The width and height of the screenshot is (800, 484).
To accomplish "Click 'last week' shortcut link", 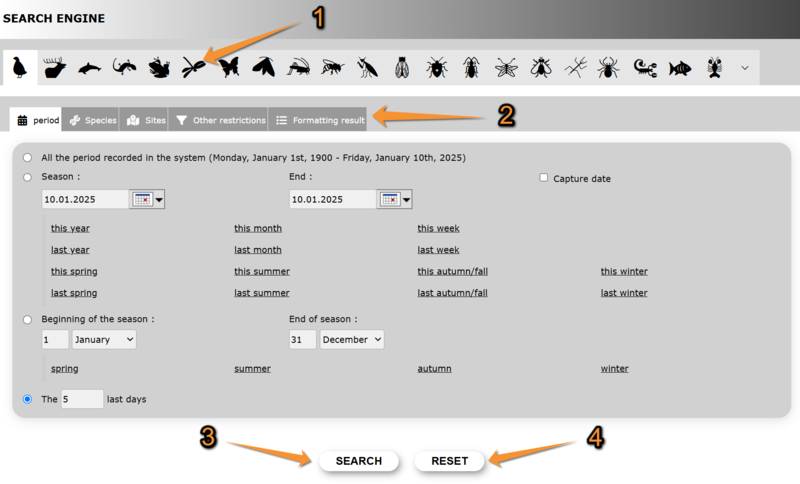I will click(x=438, y=250).
